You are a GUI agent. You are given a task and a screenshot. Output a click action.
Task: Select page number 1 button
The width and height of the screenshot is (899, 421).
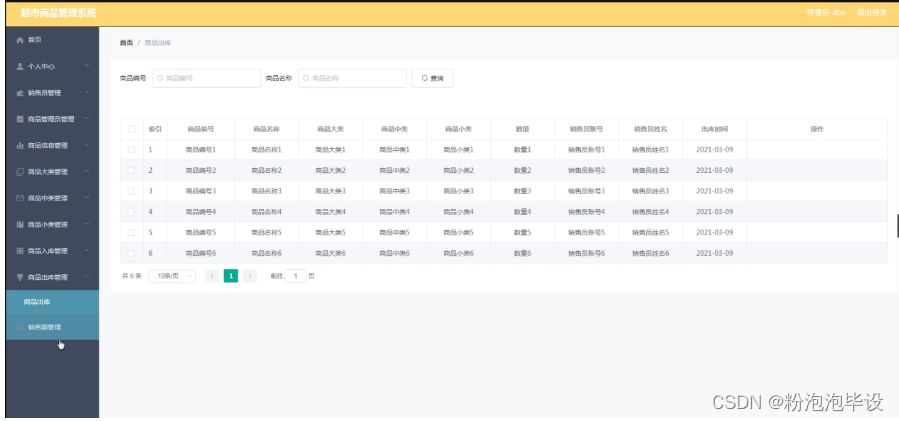point(230,276)
